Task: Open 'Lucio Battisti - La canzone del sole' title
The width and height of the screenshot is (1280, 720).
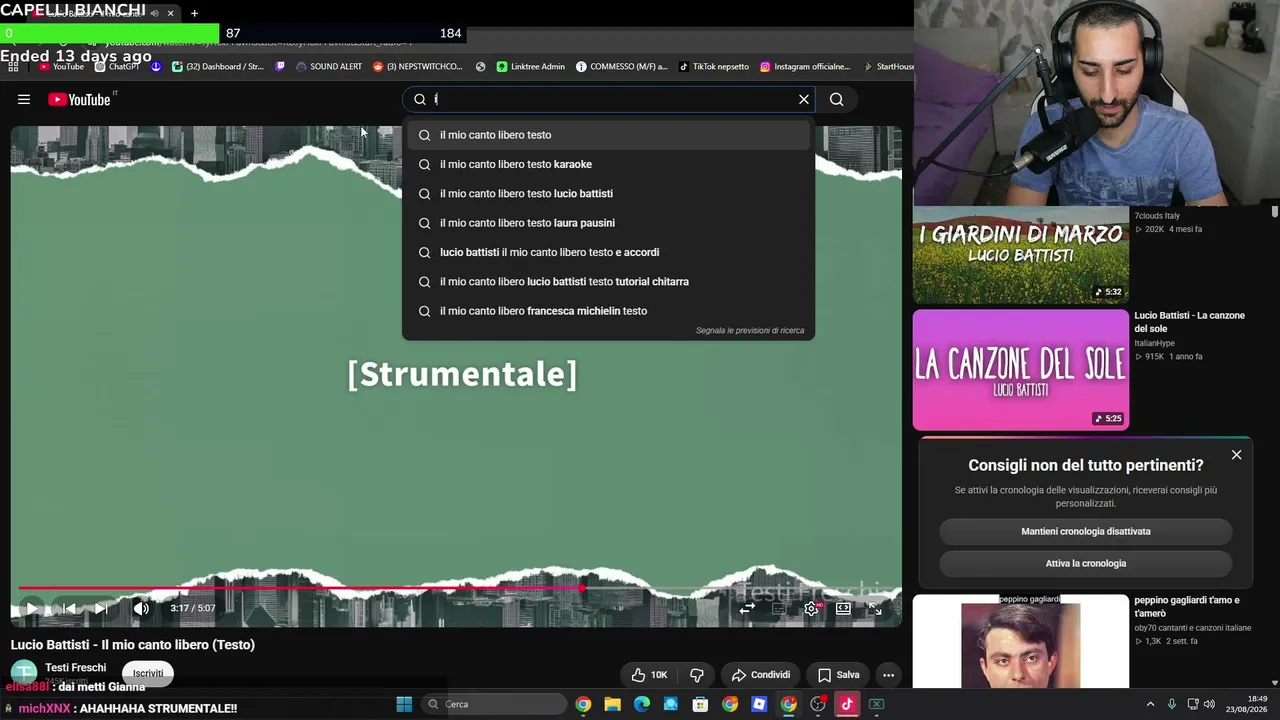Action: pyautogui.click(x=1189, y=321)
